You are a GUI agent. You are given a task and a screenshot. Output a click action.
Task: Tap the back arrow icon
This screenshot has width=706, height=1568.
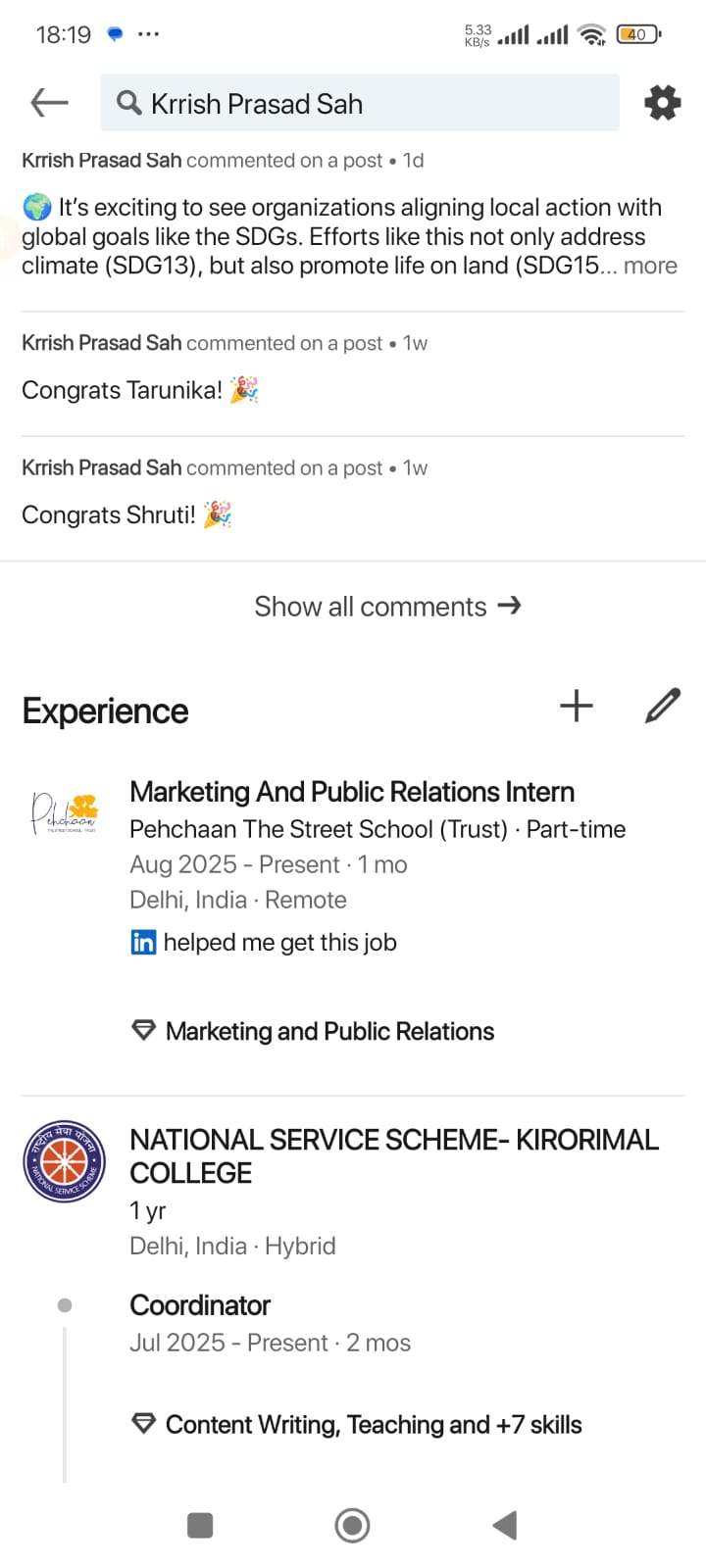point(49,102)
